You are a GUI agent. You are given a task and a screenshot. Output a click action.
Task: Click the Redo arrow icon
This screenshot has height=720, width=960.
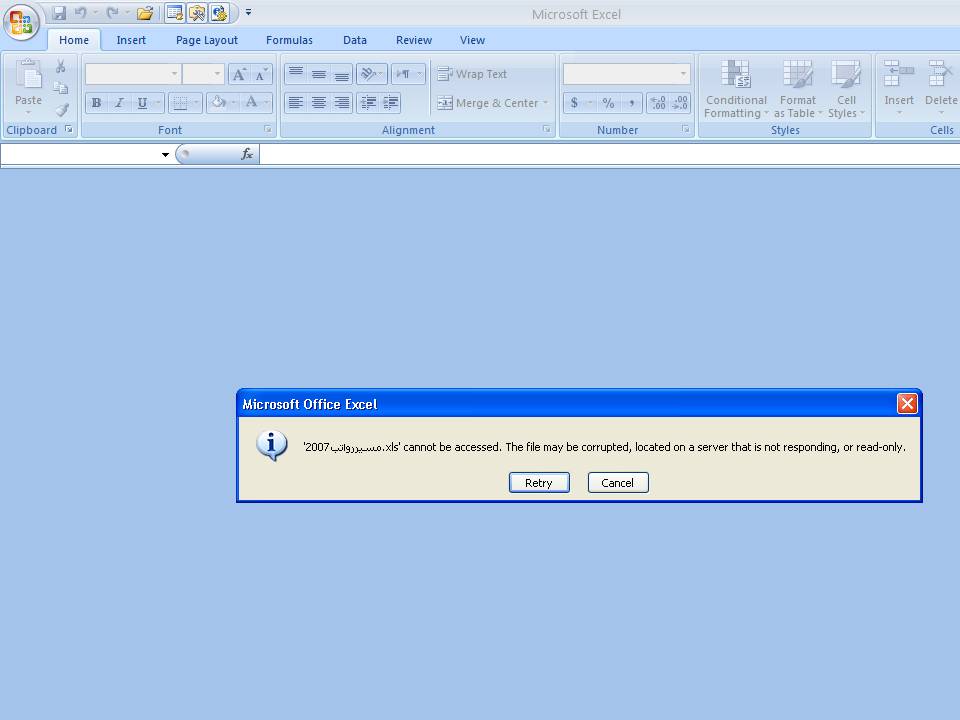(x=113, y=13)
